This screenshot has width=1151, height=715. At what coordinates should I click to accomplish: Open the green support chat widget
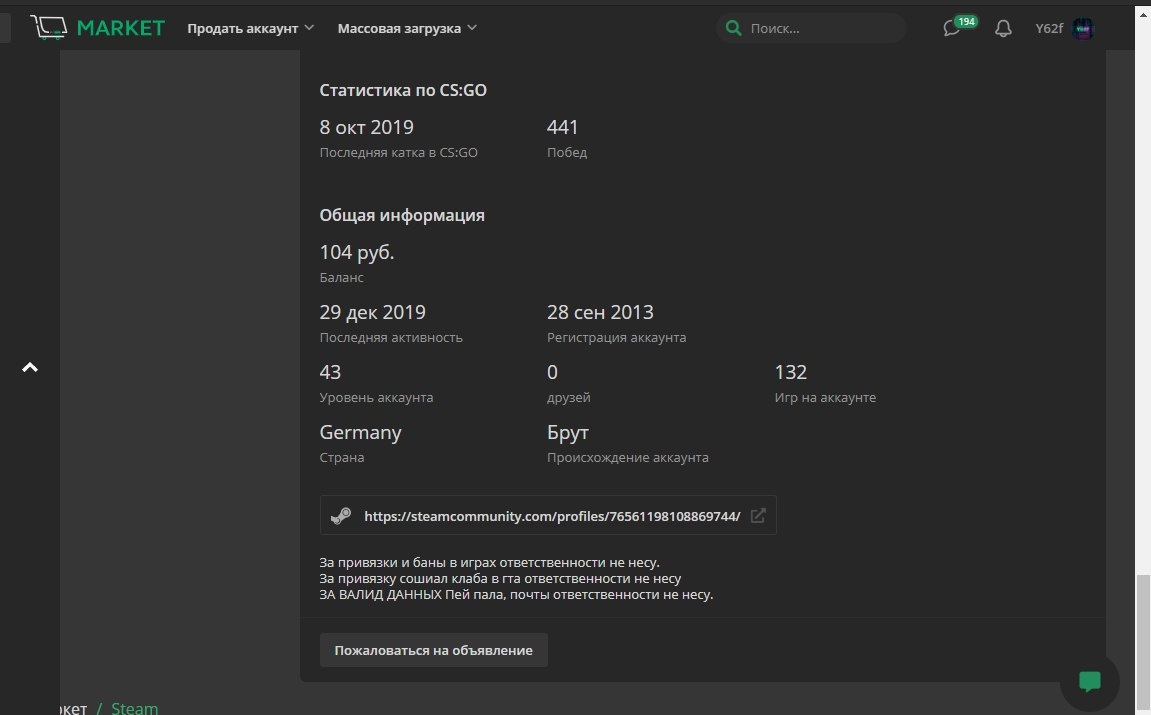[x=1089, y=681]
